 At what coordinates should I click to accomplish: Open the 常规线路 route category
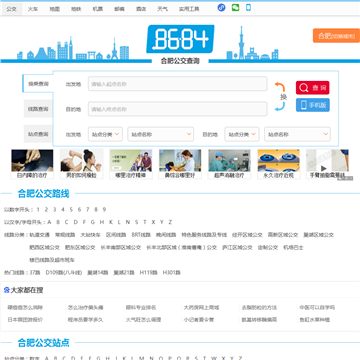[65, 235]
